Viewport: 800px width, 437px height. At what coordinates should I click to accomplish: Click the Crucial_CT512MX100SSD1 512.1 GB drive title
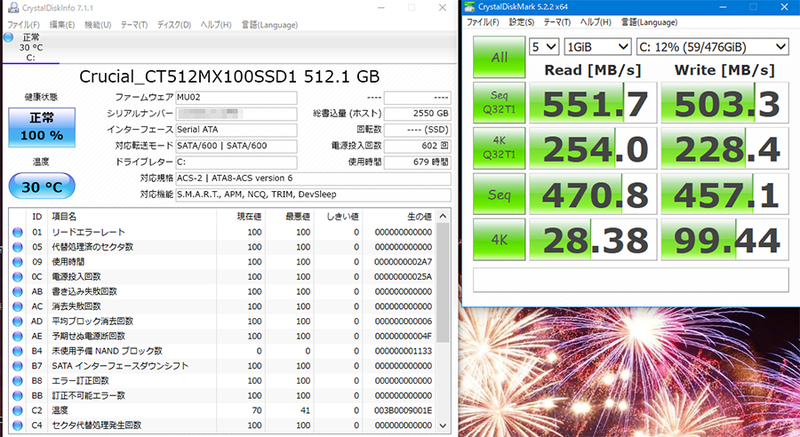coord(229,76)
